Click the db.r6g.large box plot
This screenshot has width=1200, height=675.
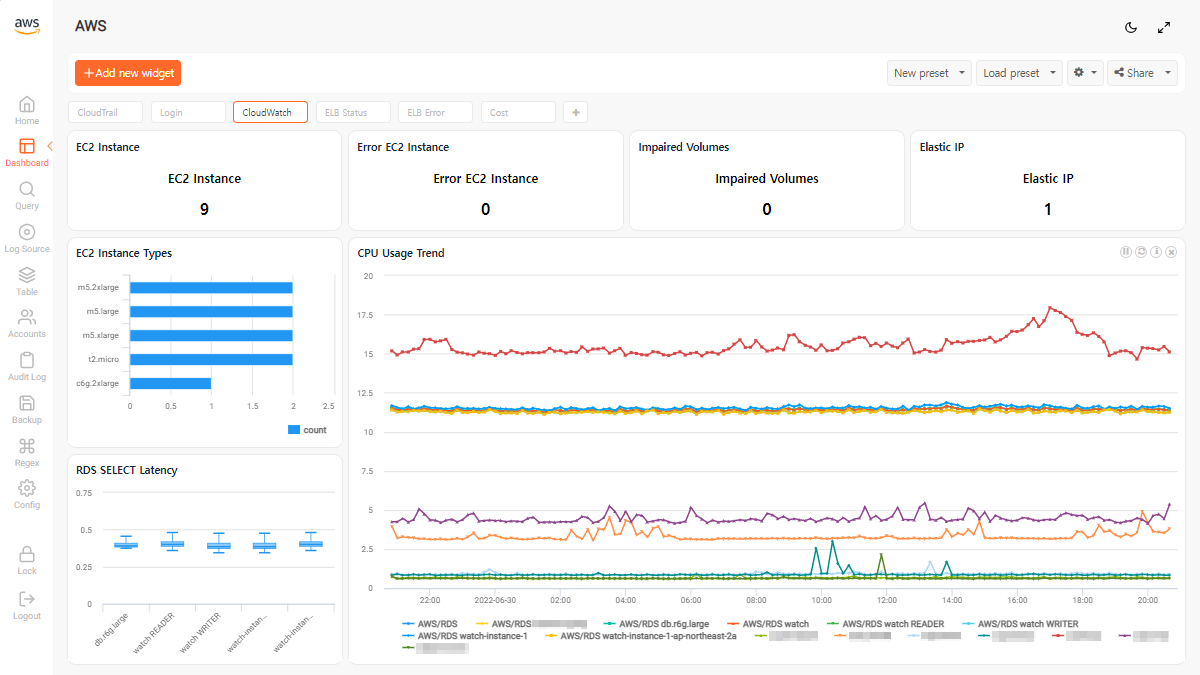click(126, 545)
